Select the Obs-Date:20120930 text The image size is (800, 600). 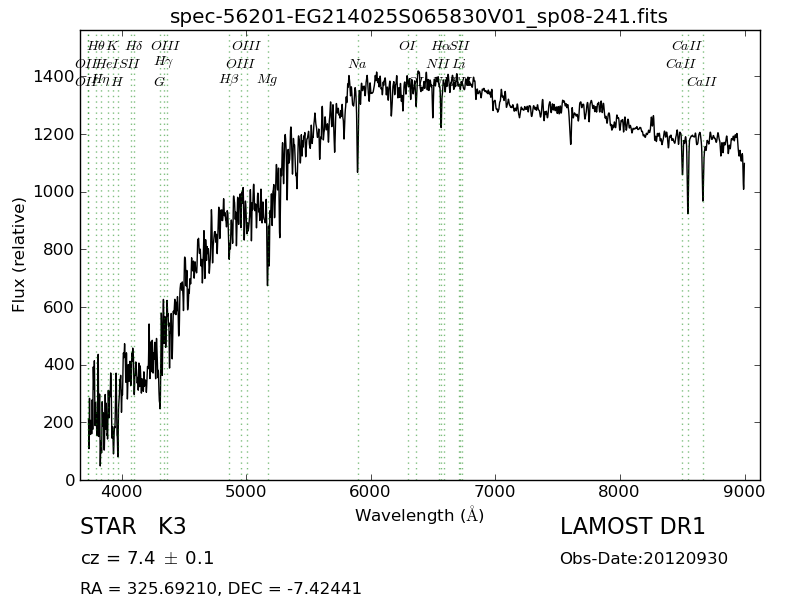[644, 558]
